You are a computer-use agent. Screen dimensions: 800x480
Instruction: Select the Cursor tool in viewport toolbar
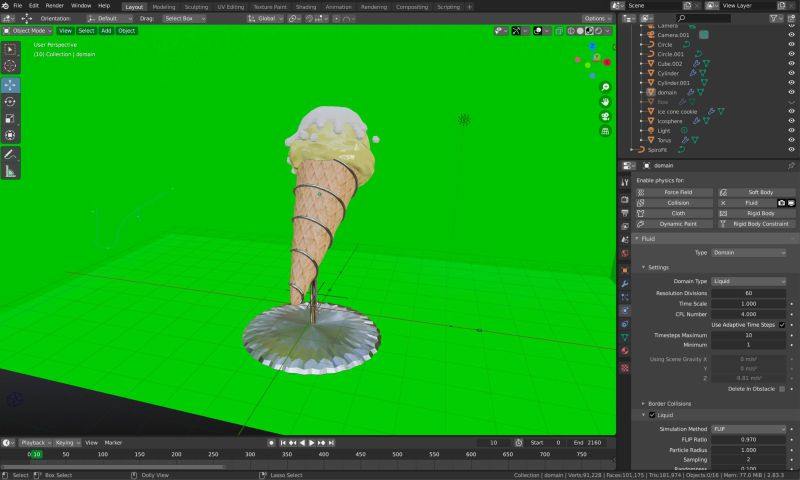pos(10,66)
